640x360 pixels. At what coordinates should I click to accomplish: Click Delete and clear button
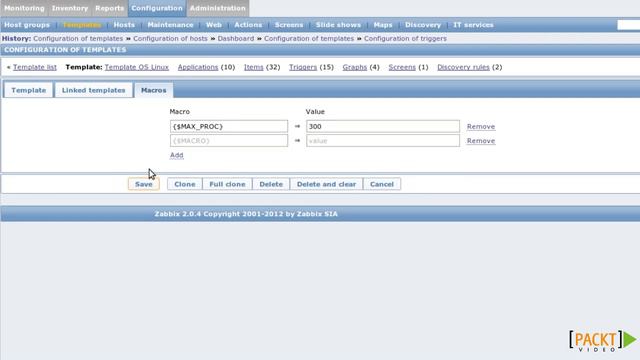(x=326, y=184)
